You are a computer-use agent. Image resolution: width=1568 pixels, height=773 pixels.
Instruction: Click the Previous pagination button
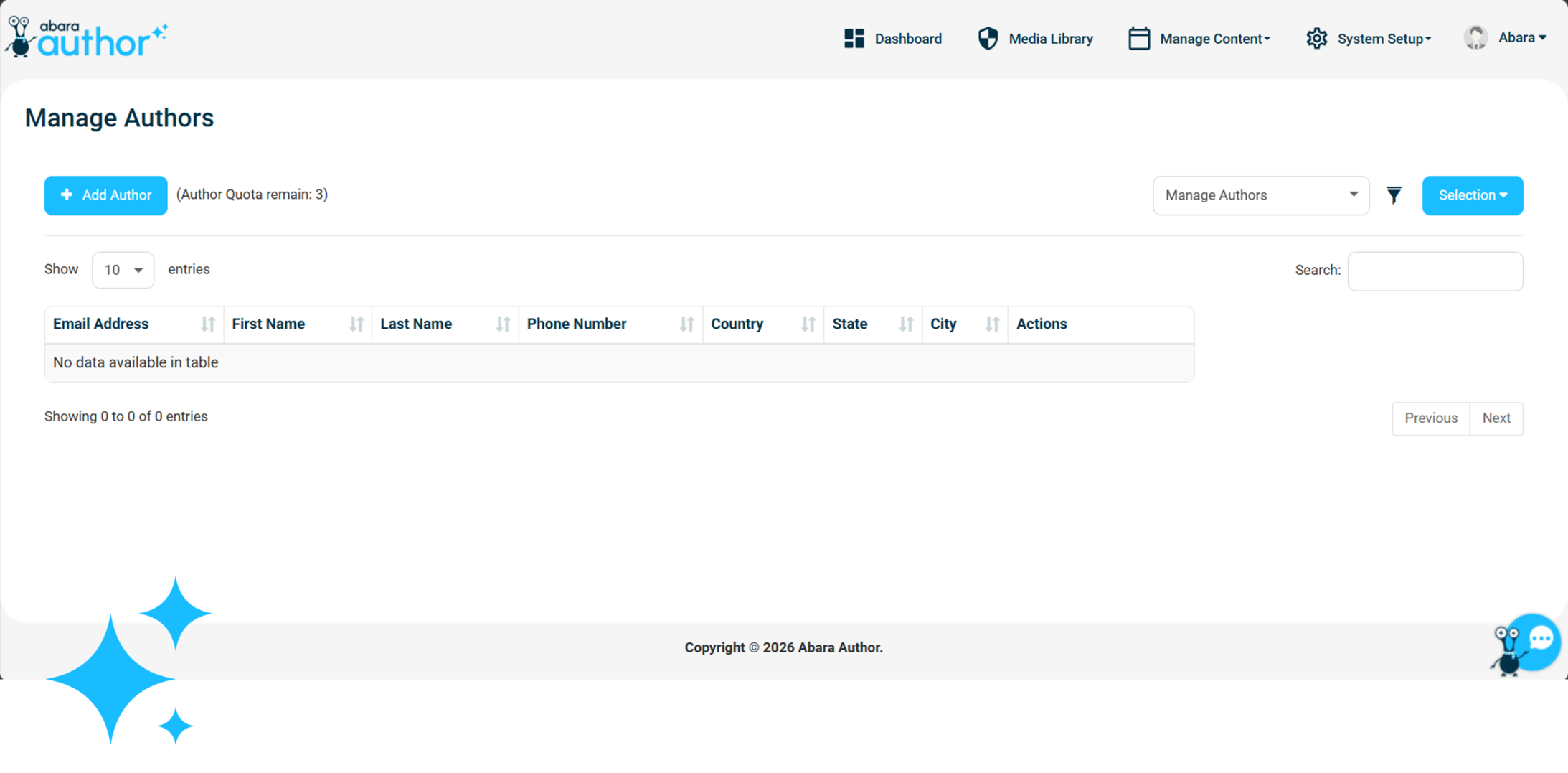coord(1430,418)
